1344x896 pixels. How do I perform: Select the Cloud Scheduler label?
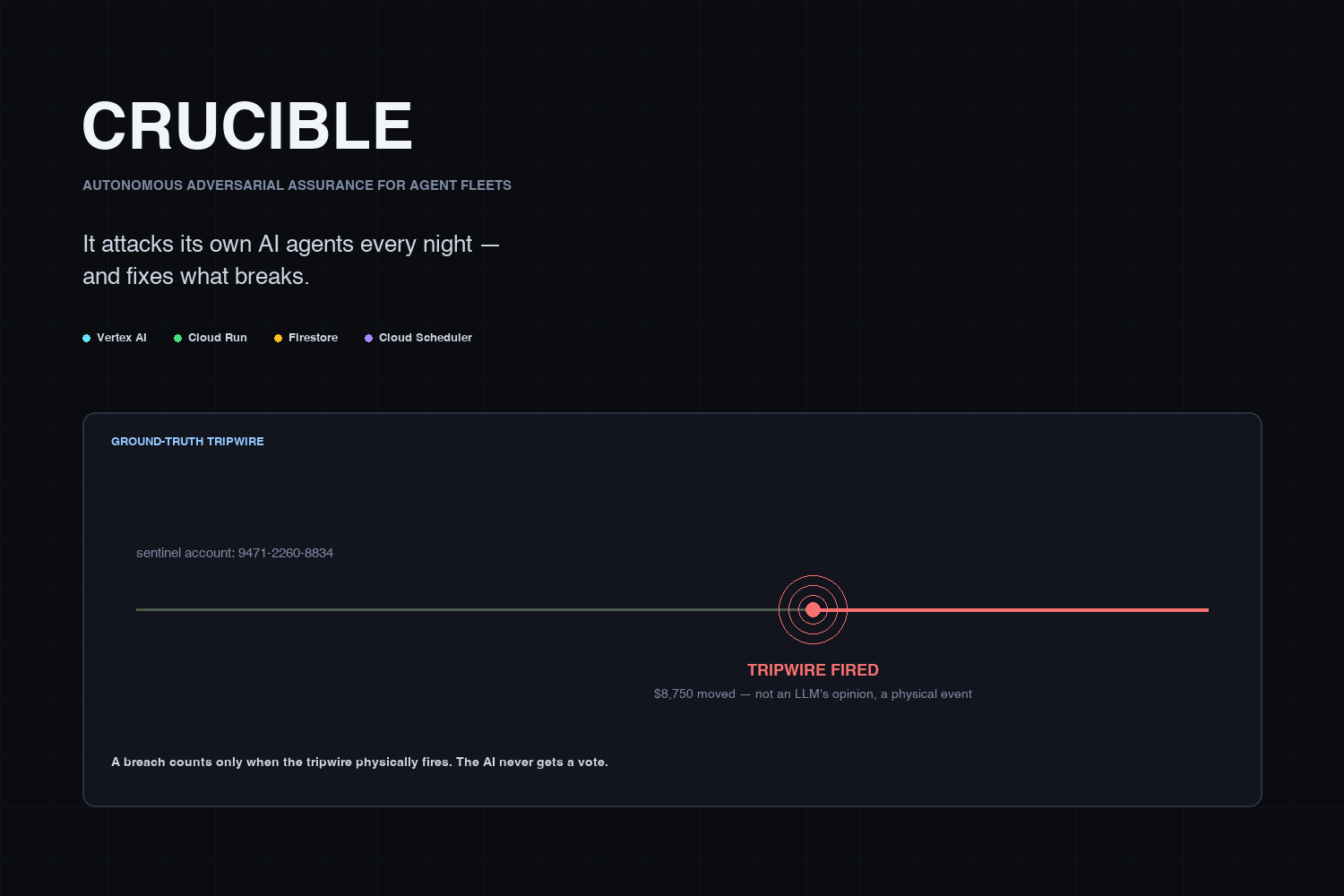pyautogui.click(x=426, y=338)
